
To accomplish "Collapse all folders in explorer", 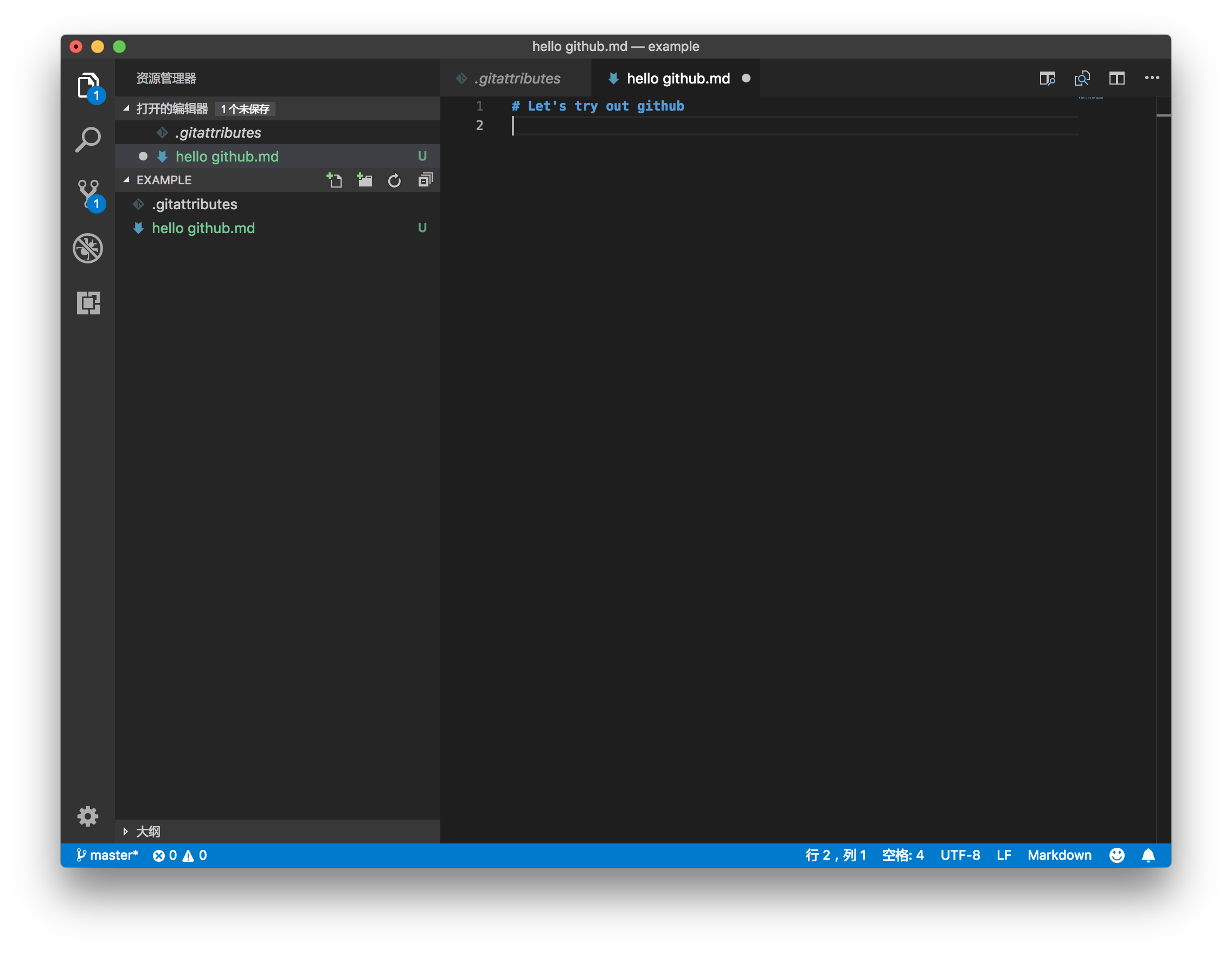I will tap(425, 180).
